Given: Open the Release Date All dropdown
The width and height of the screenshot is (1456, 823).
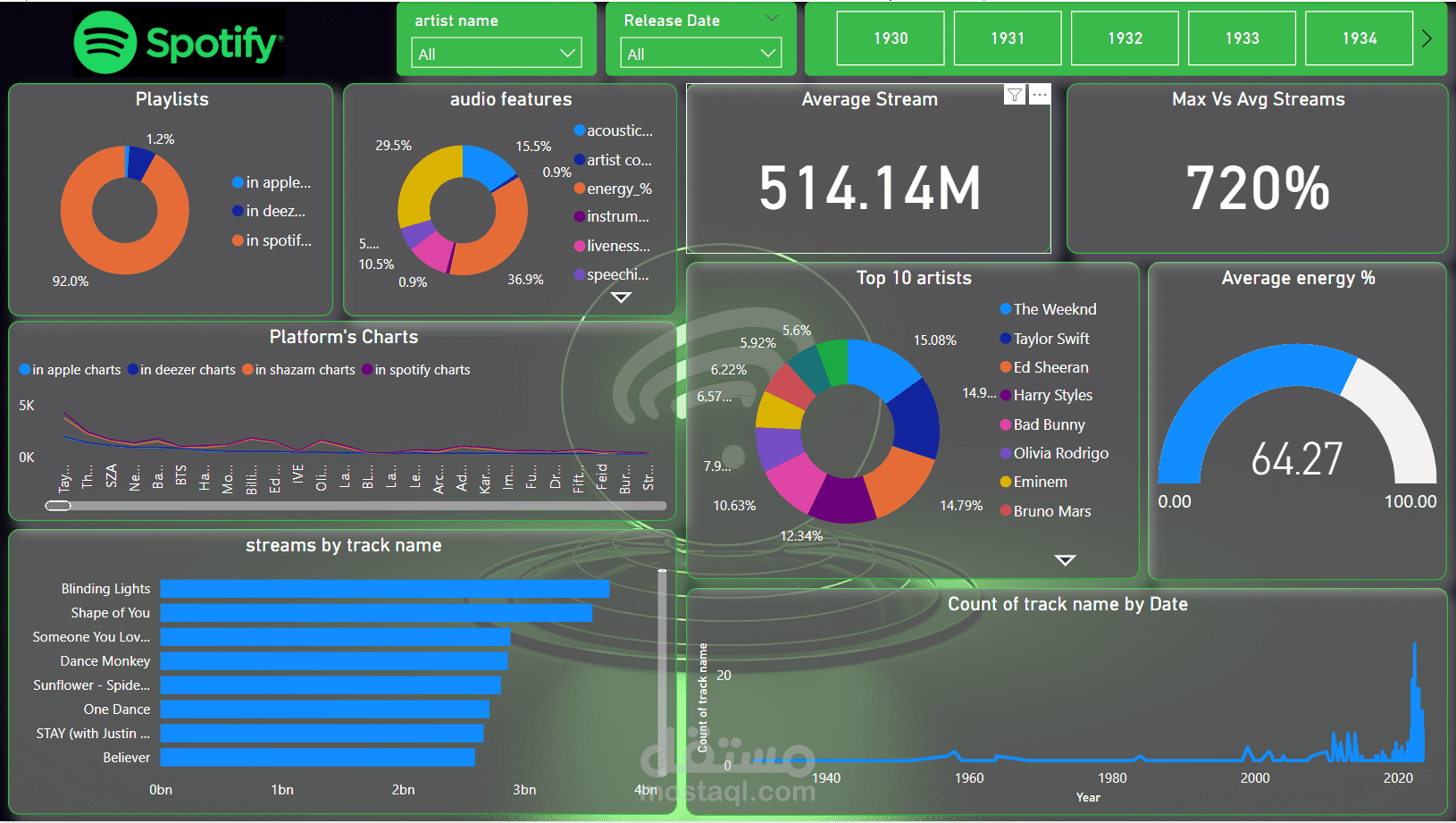Looking at the screenshot, I should click(701, 54).
